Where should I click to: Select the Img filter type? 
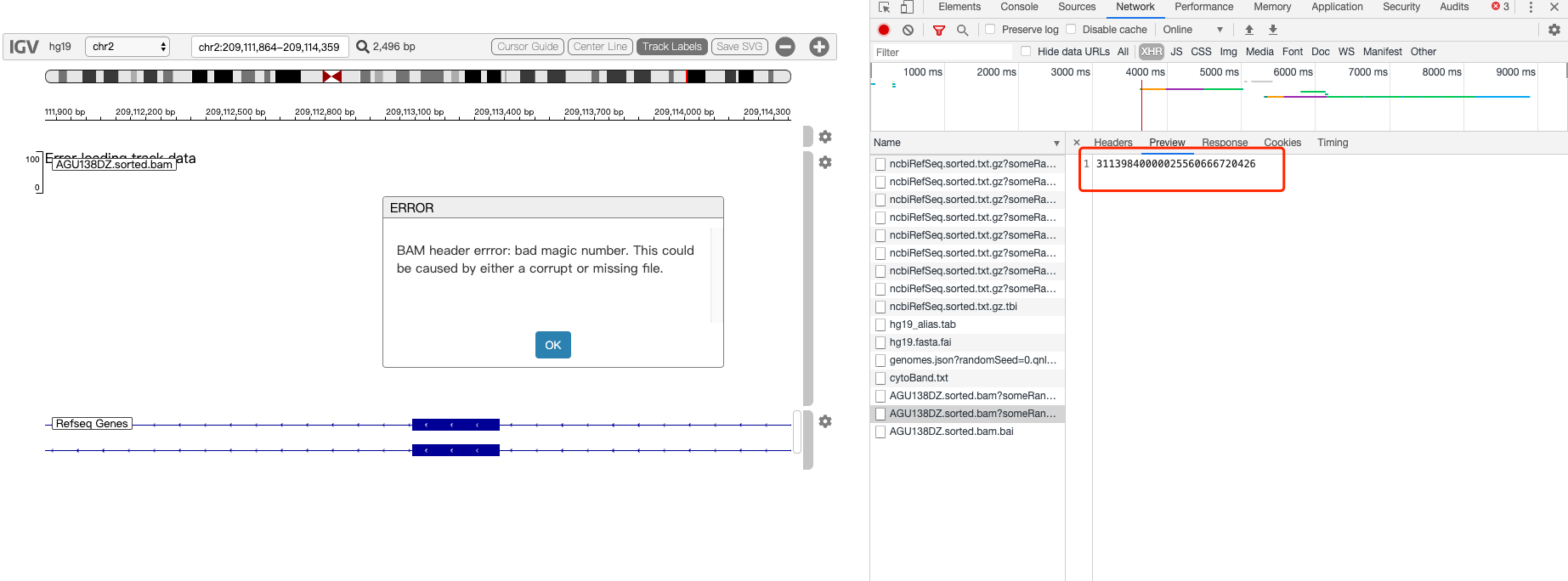(x=1228, y=52)
